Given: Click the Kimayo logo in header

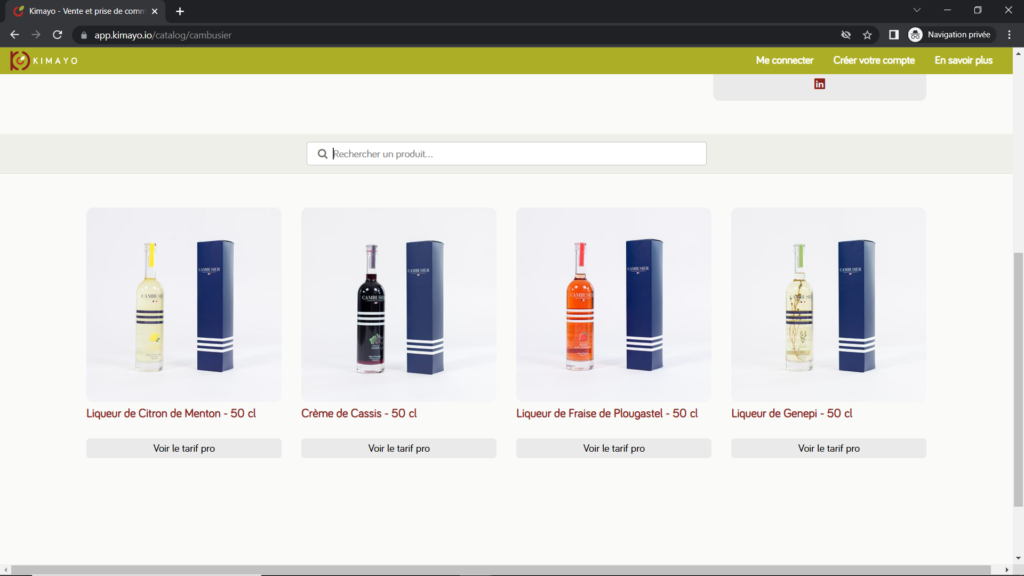Looking at the screenshot, I should point(44,61).
